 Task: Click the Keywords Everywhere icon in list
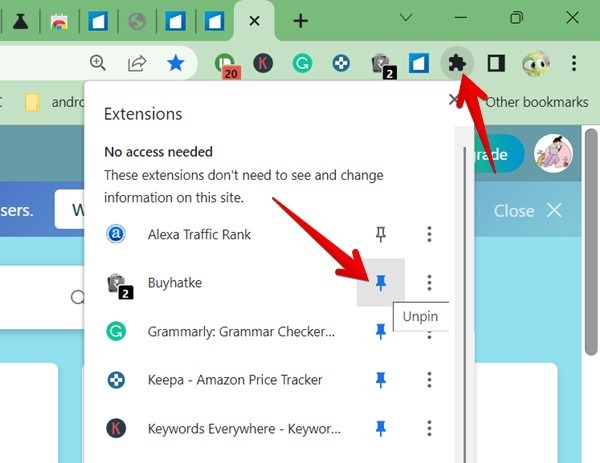116,429
